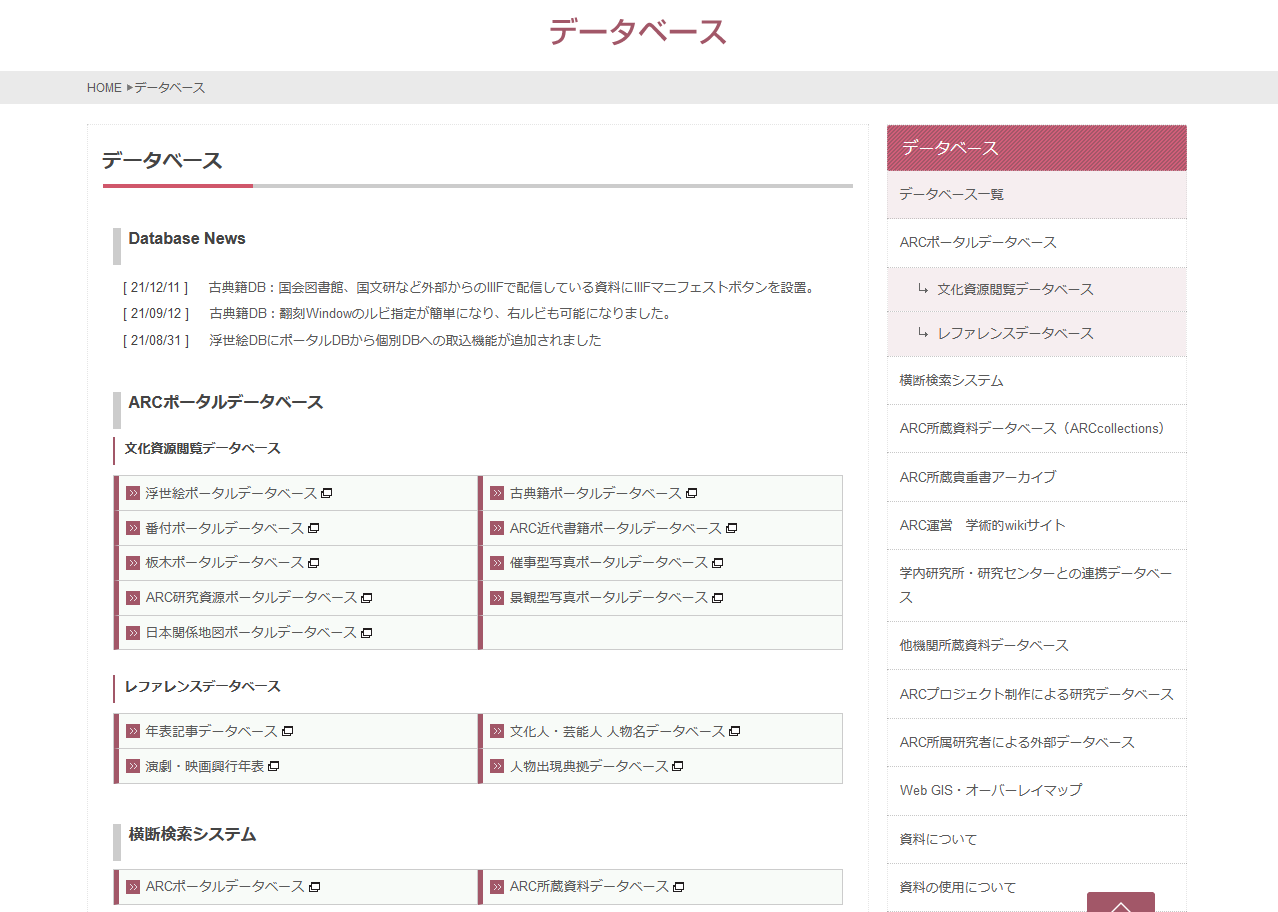Image resolution: width=1278 pixels, height=912 pixels.
Task: Open 年表記事データベース link
Action: 212,731
